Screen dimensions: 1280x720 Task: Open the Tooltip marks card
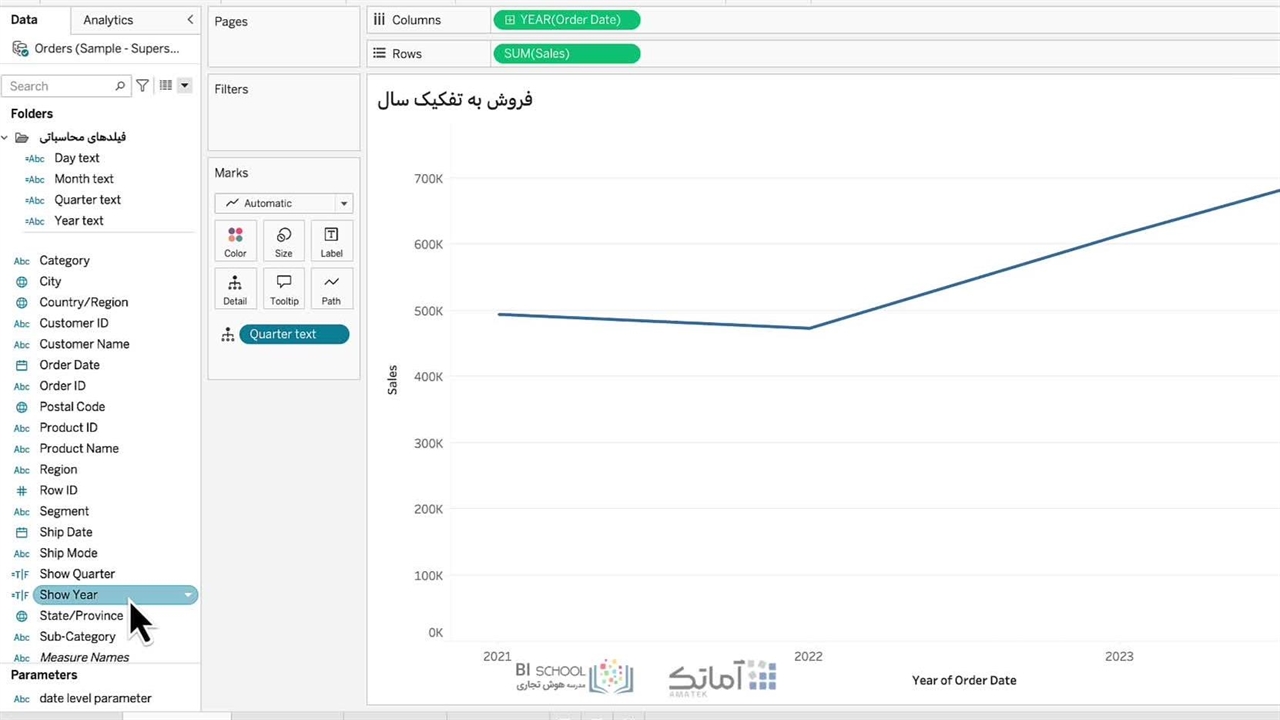tap(284, 289)
